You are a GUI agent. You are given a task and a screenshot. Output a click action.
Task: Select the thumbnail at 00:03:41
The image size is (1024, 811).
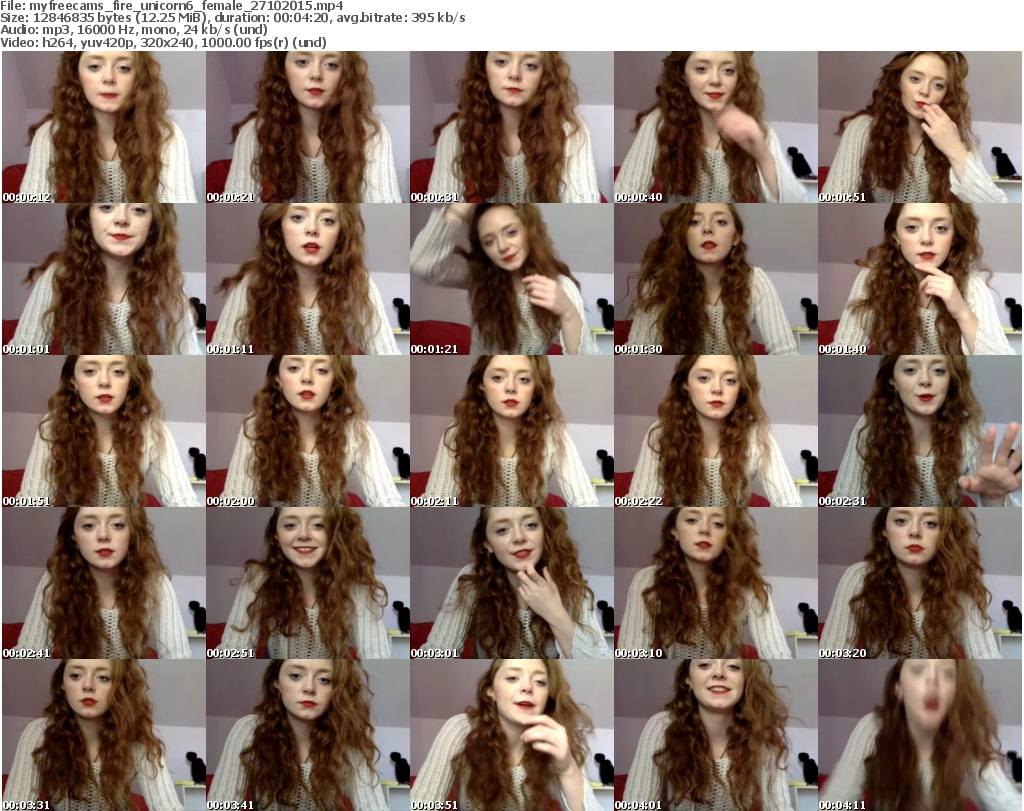308,735
